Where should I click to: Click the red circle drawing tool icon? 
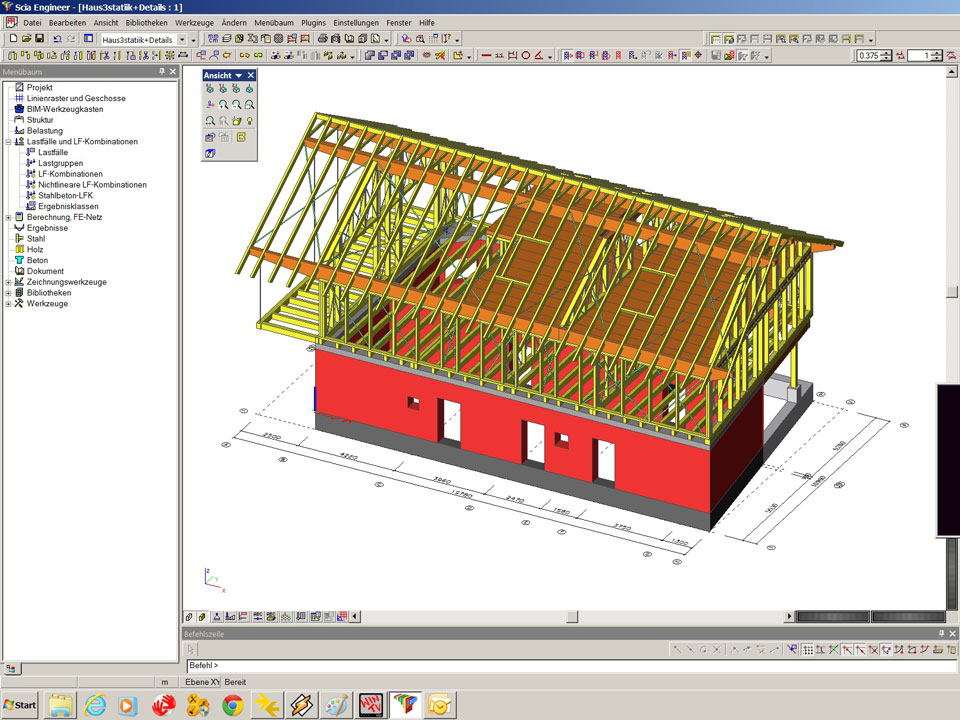click(526, 56)
